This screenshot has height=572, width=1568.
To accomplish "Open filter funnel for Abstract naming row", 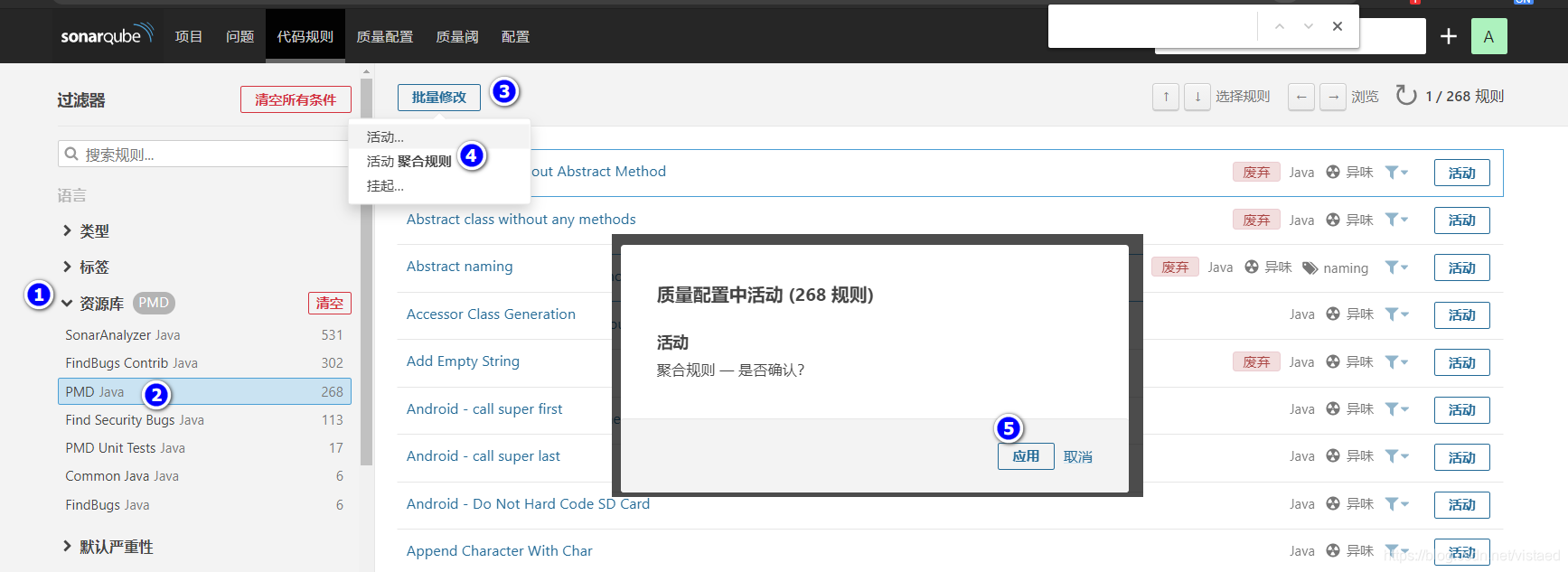I will [x=1396, y=267].
